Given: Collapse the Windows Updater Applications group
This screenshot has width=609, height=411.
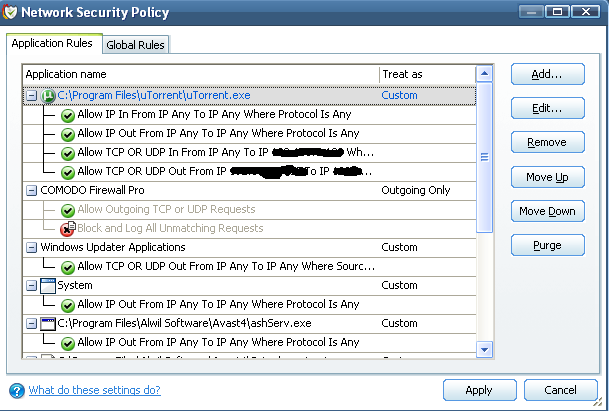Looking at the screenshot, I should click(x=31, y=247).
